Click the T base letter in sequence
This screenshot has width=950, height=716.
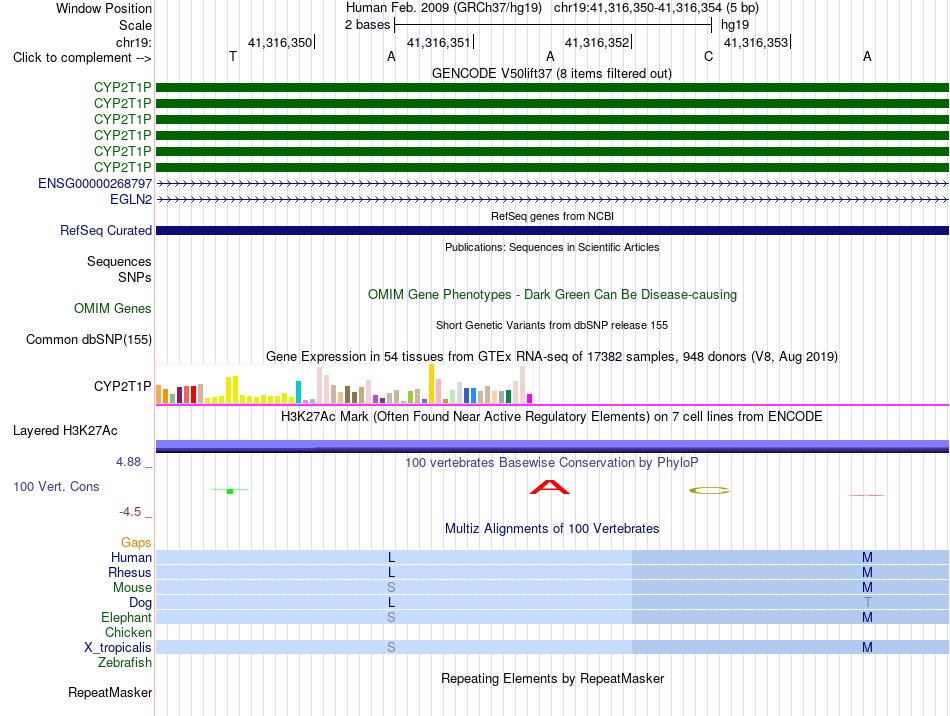233,56
